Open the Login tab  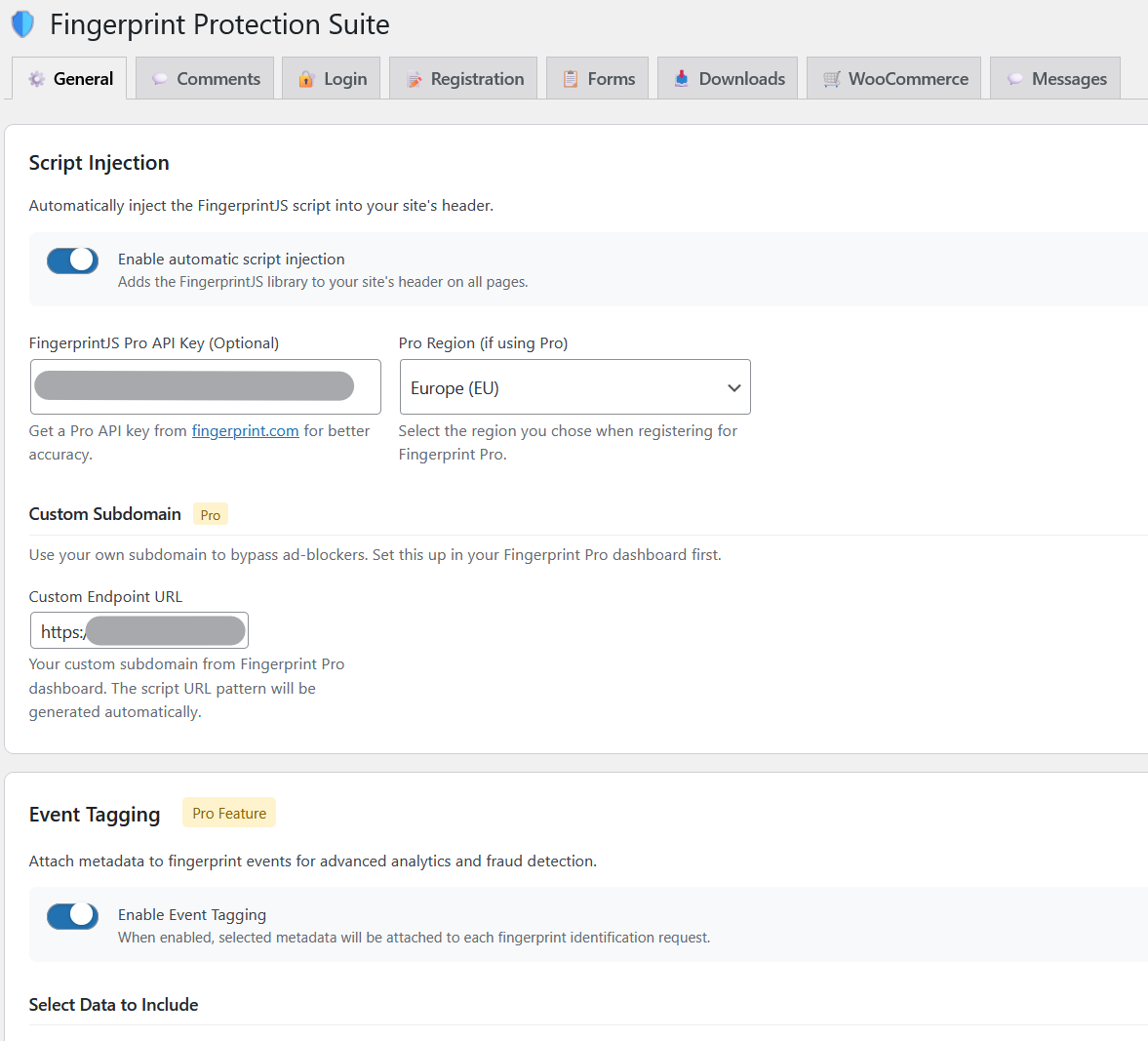[331, 78]
